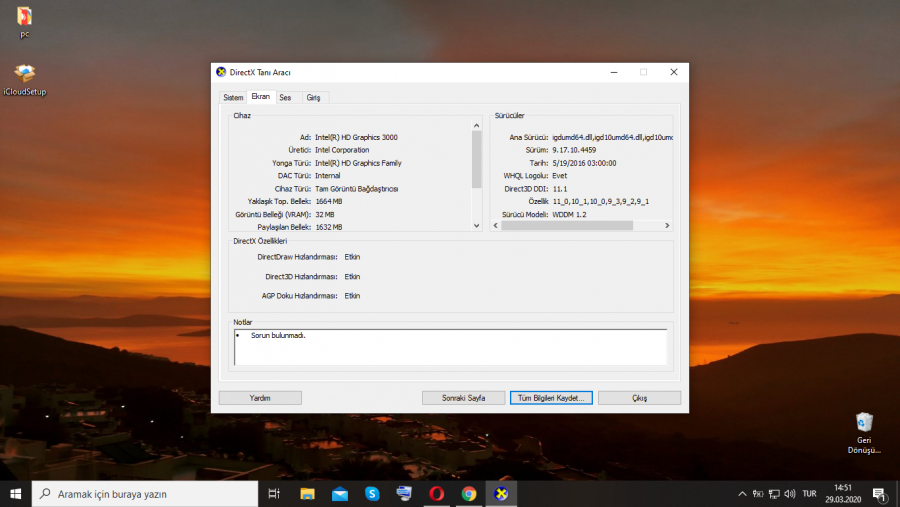The width and height of the screenshot is (900, 507).
Task: Show hidden system tray icons
Action: point(742,493)
